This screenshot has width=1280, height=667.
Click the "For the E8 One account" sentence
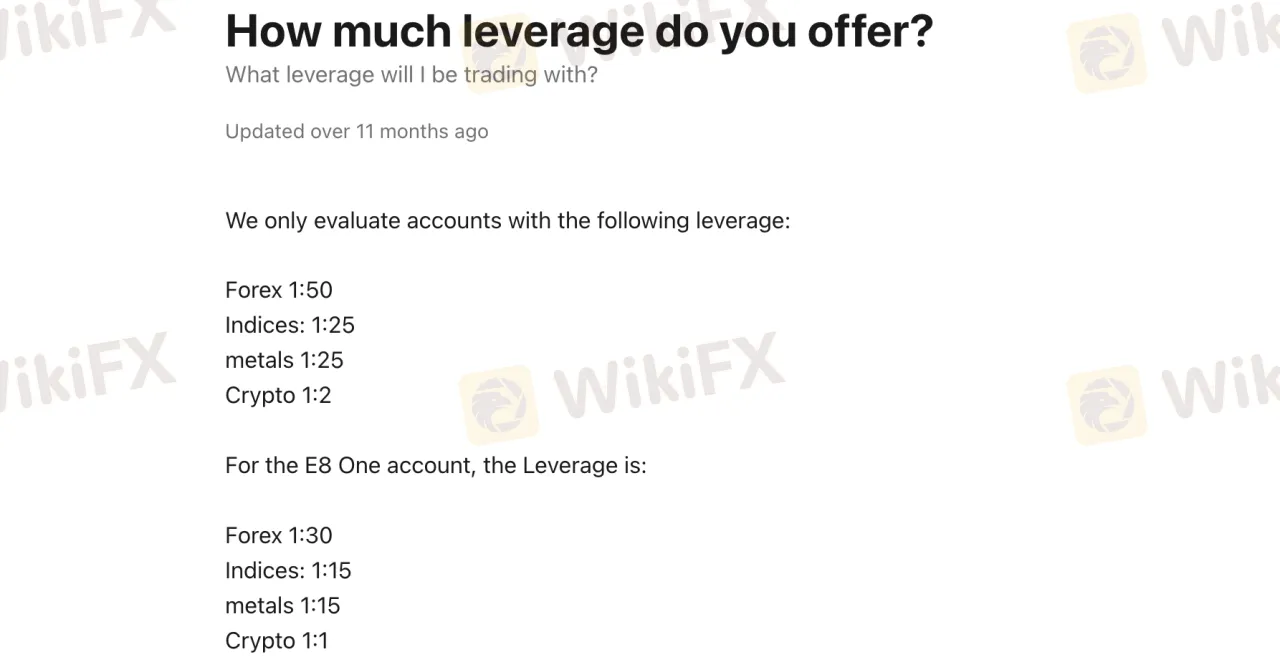tap(435, 465)
